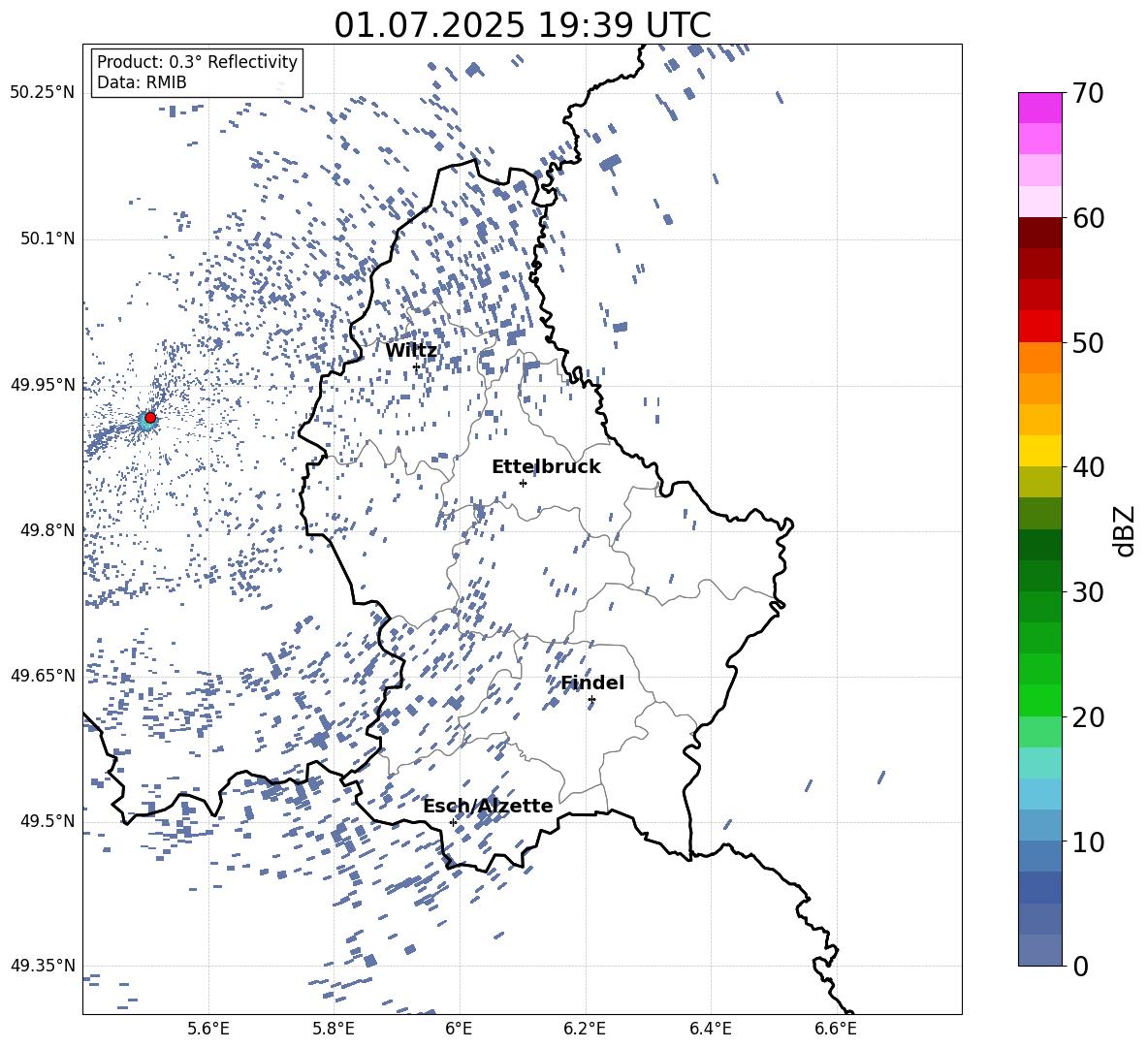
Task: Click the 49.8°N latitude label
Action: tap(48, 530)
